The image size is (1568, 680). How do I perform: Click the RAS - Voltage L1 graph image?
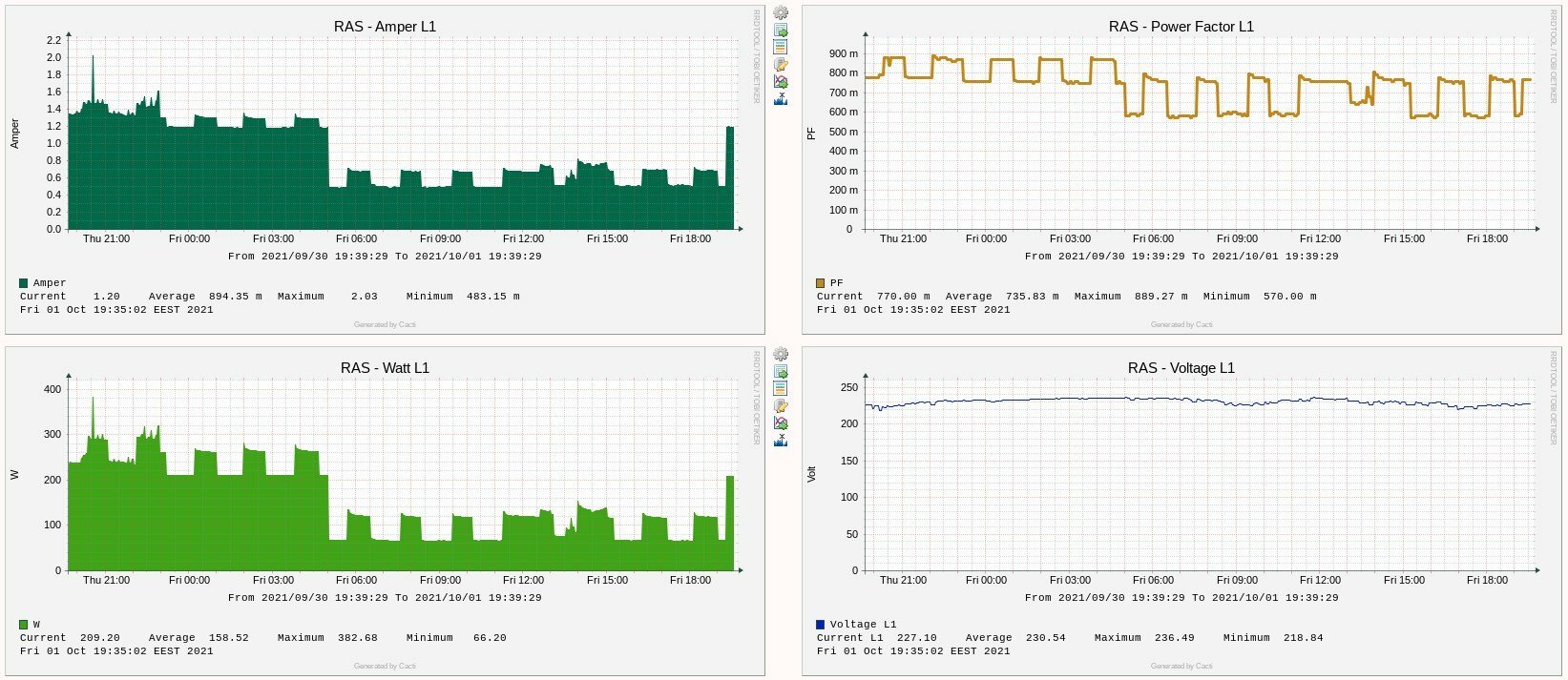click(1181, 511)
